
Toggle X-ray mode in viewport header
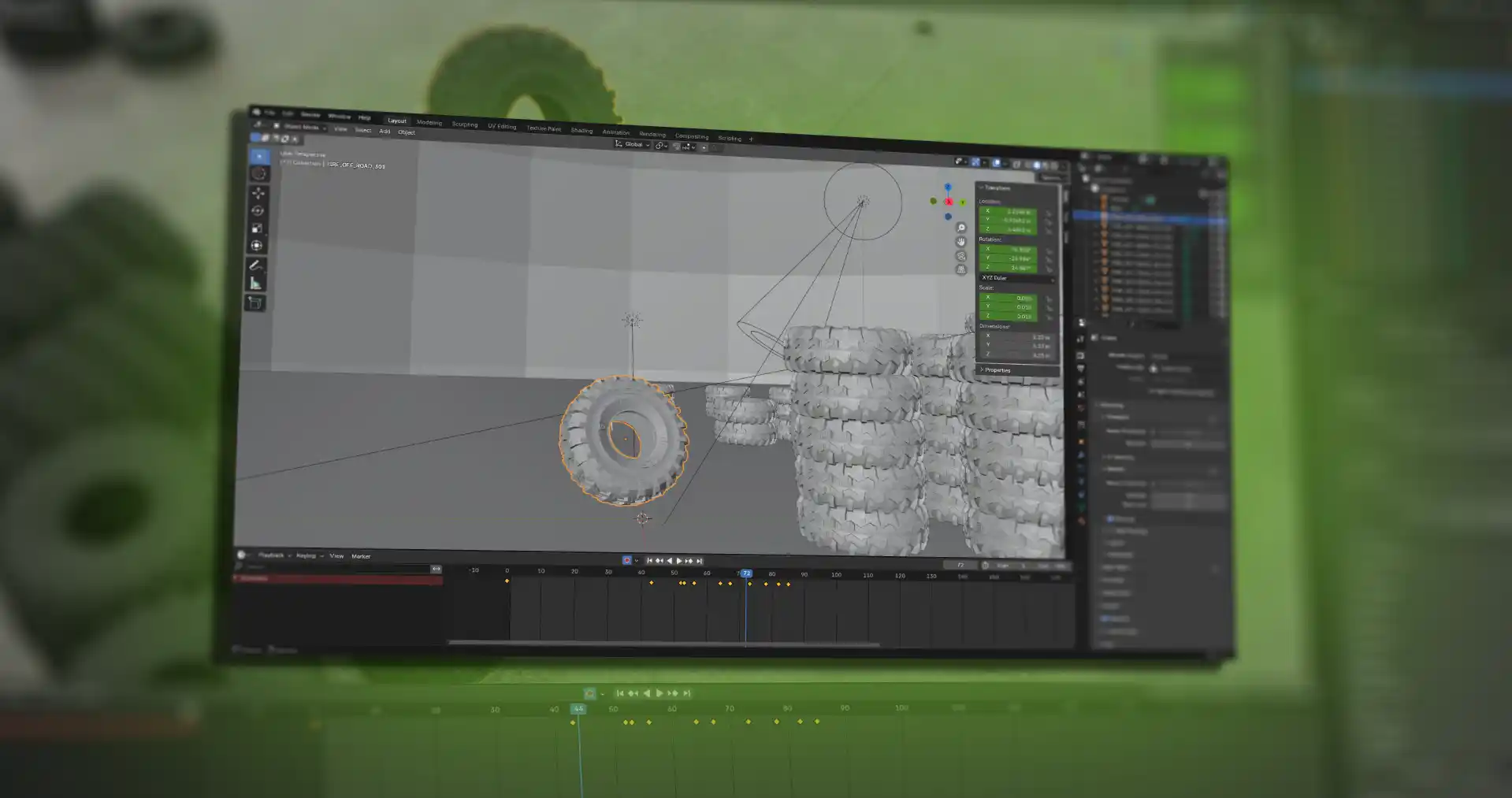tap(1016, 164)
